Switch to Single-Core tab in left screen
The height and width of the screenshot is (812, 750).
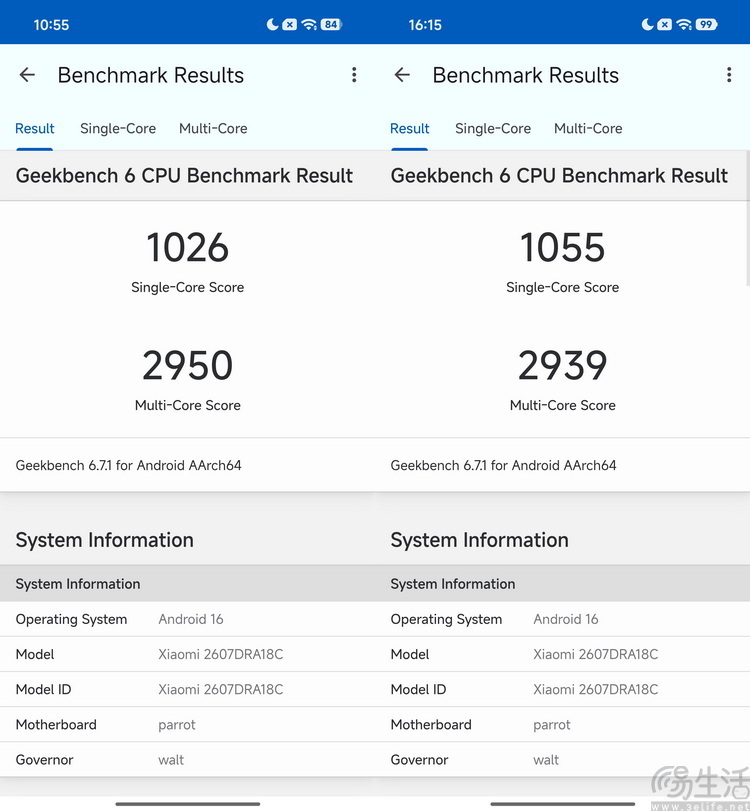coord(118,128)
